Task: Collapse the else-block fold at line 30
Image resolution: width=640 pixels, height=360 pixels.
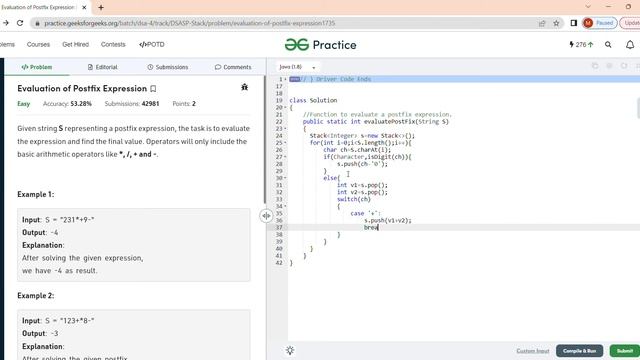Action: [x=285, y=178]
